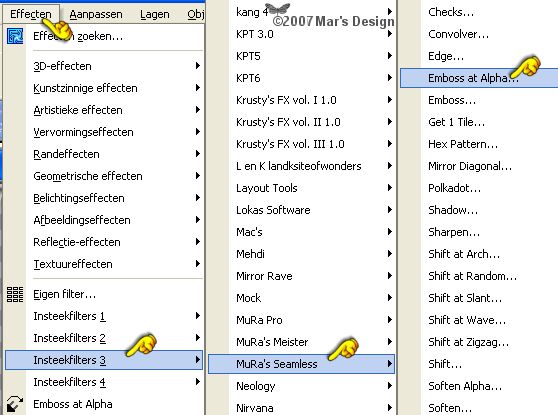Screen dimensions: 558x415
Task: Choose the Polkadot filter
Action: pyautogui.click(x=454, y=188)
